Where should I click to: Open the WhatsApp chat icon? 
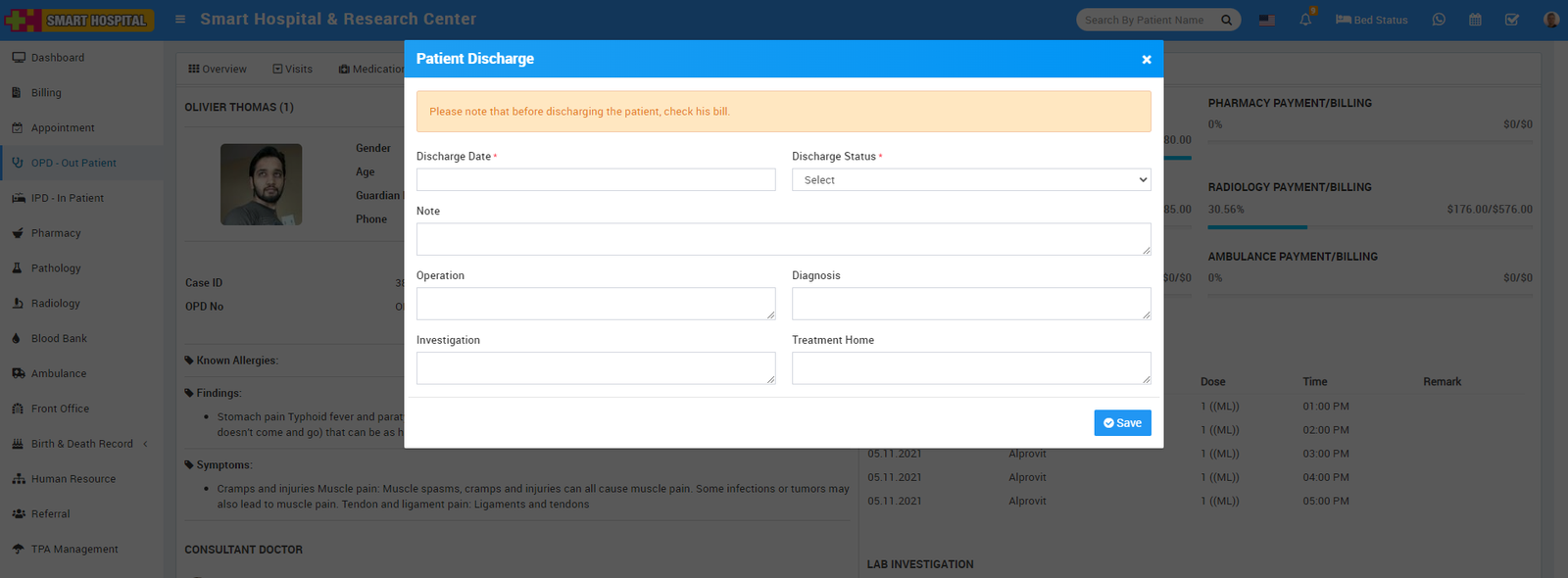tap(1439, 20)
